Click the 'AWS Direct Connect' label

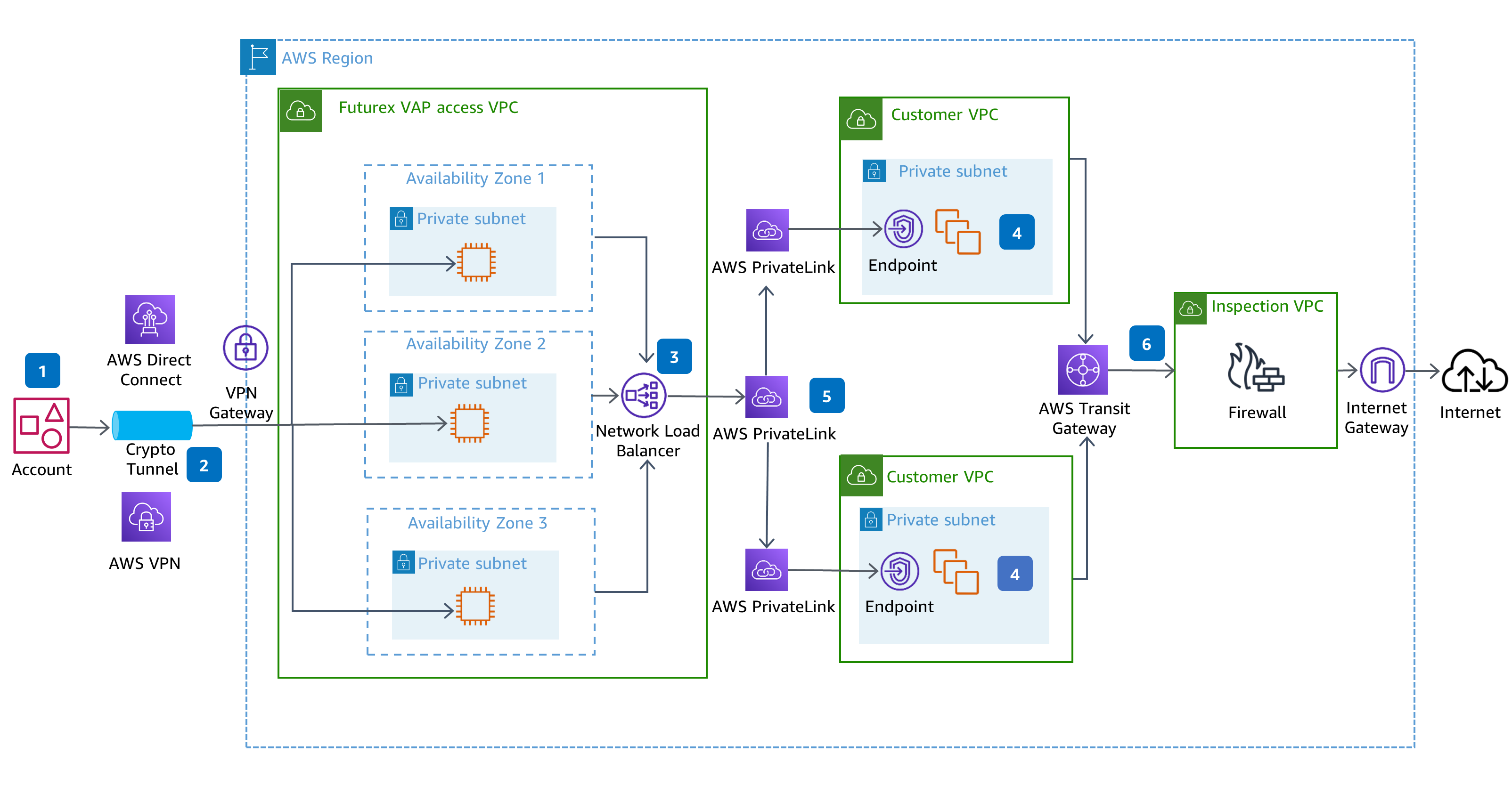[x=149, y=370]
